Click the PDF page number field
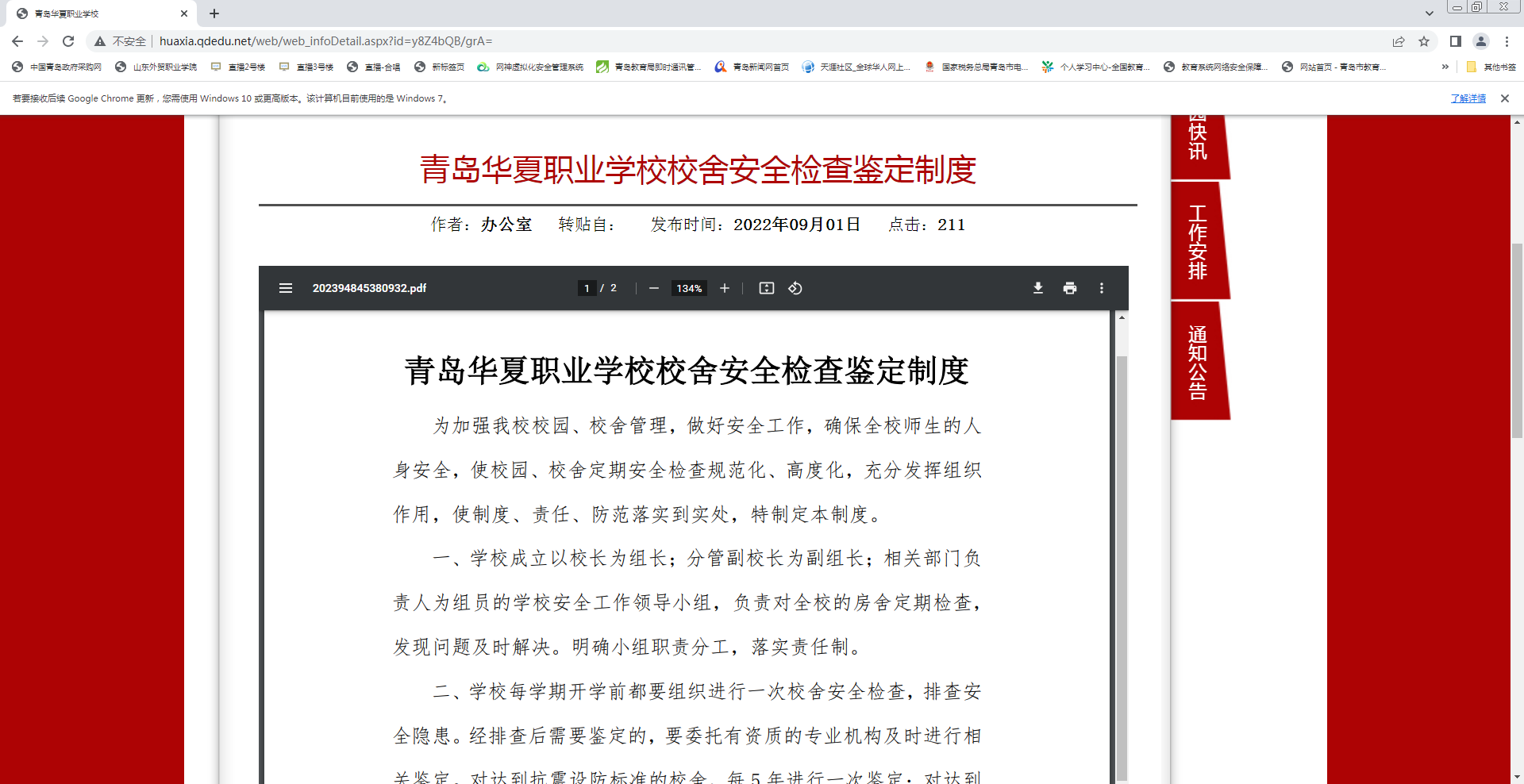This screenshot has width=1524, height=784. 587,288
